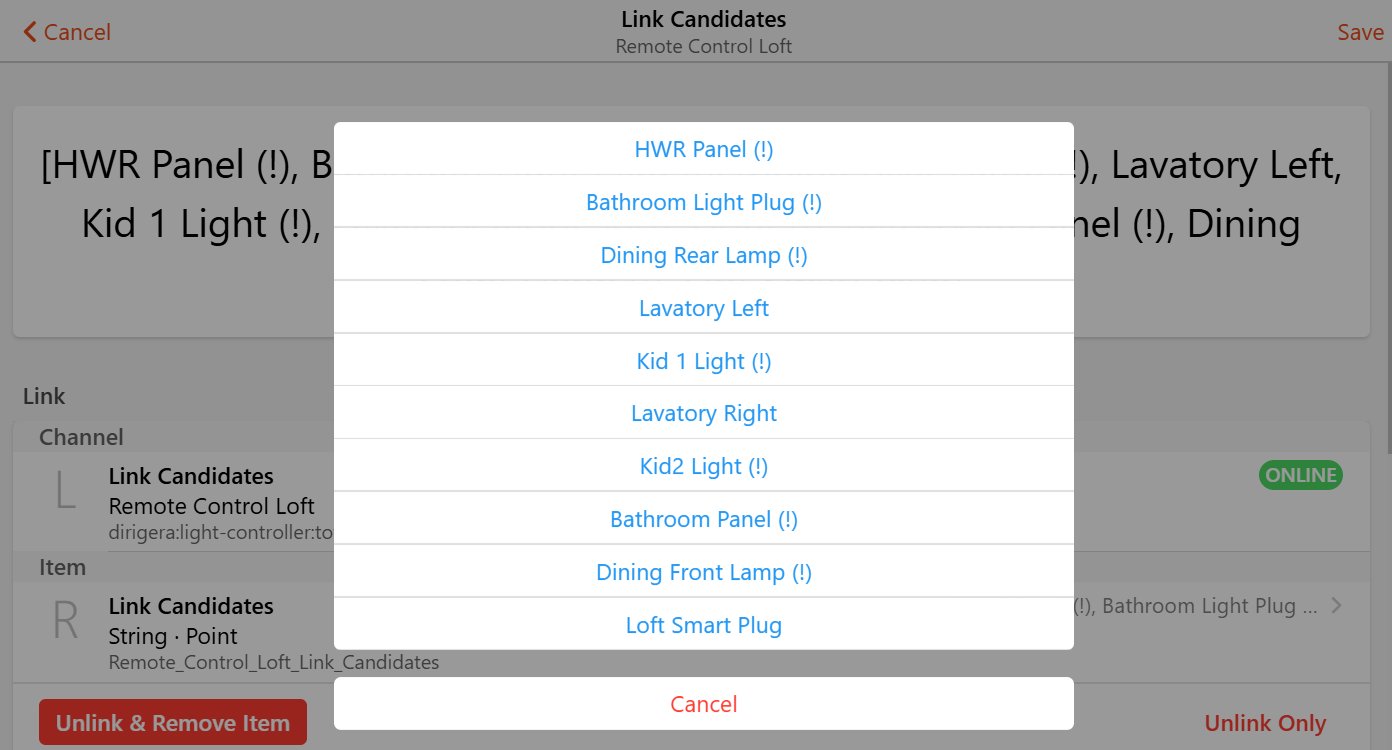Select HWR Panel from the candidates list
The image size is (1392, 750).
point(703,148)
